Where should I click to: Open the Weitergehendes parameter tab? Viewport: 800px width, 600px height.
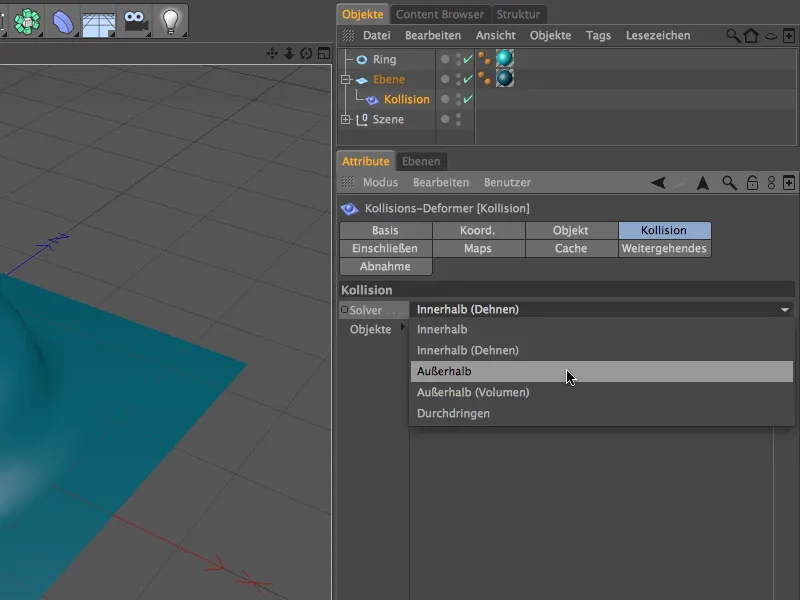click(664, 248)
